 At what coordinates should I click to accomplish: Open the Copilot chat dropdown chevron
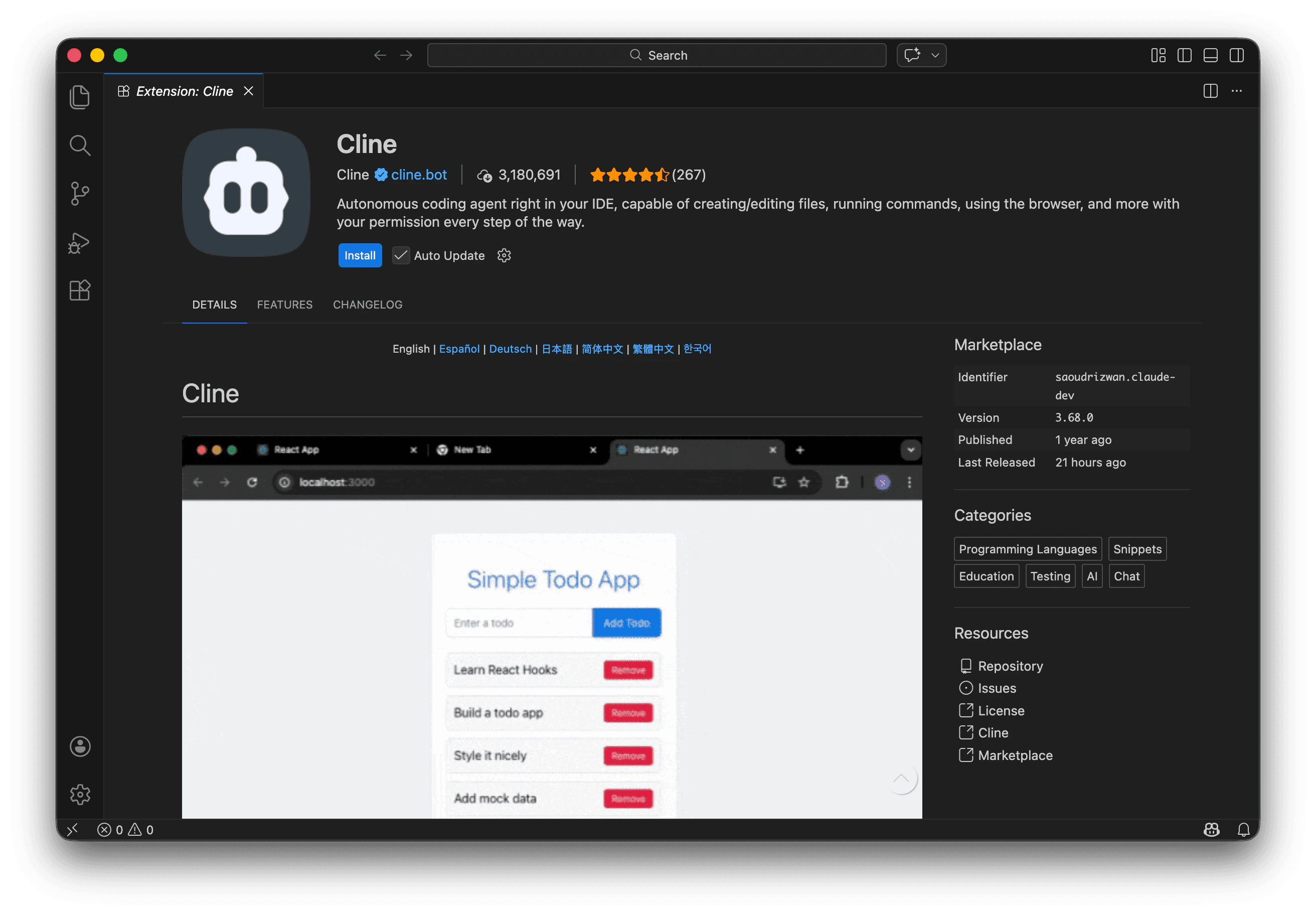[x=935, y=55]
